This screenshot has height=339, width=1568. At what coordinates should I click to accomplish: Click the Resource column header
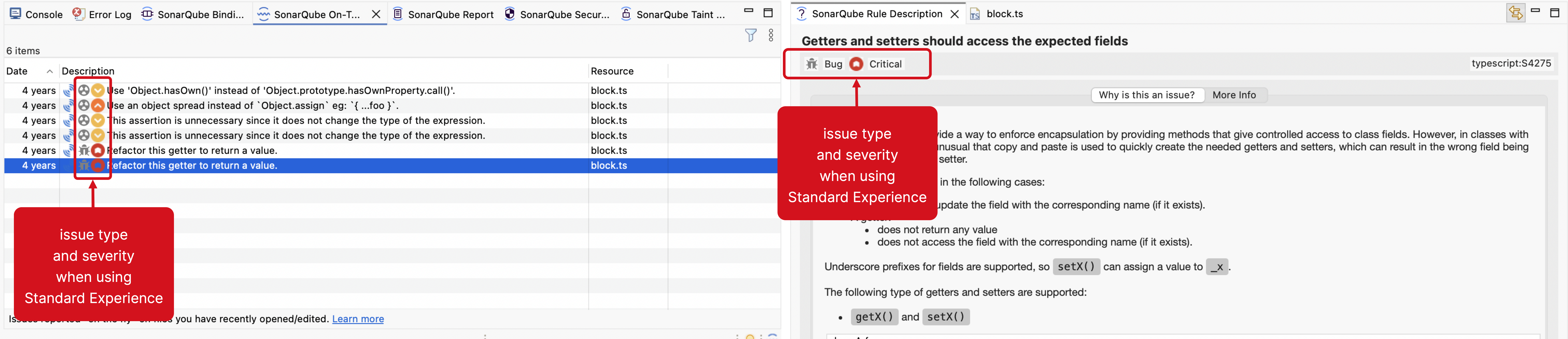click(x=612, y=71)
